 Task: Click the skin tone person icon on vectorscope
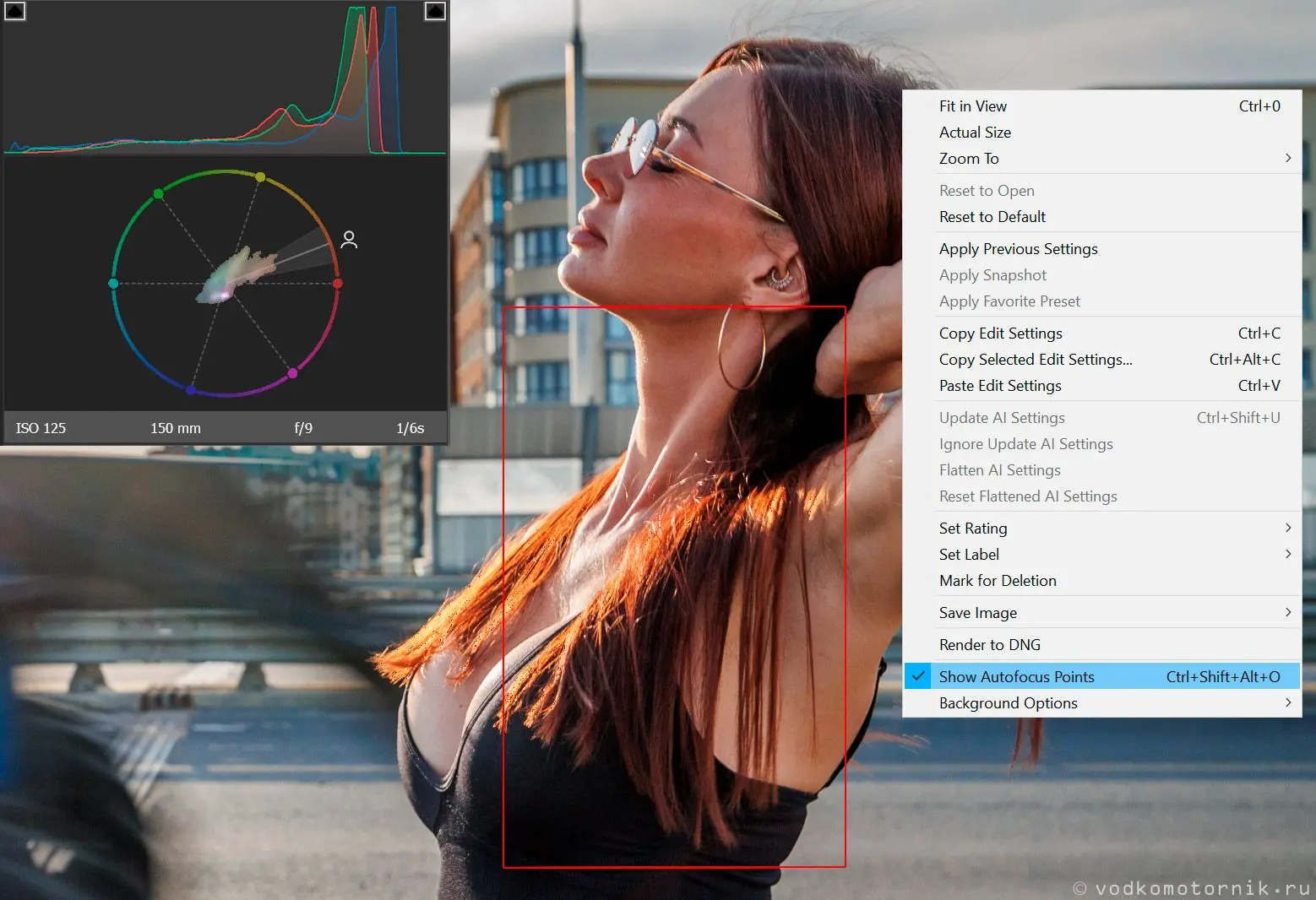(x=349, y=240)
